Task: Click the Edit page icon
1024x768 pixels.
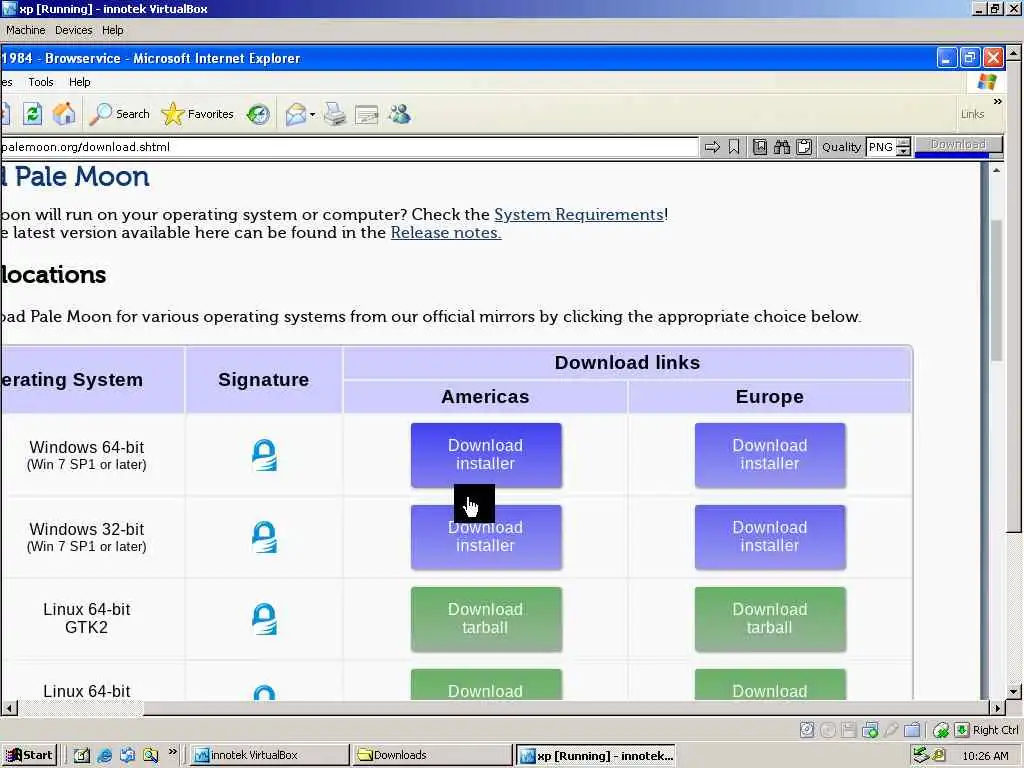Action: tap(366, 115)
